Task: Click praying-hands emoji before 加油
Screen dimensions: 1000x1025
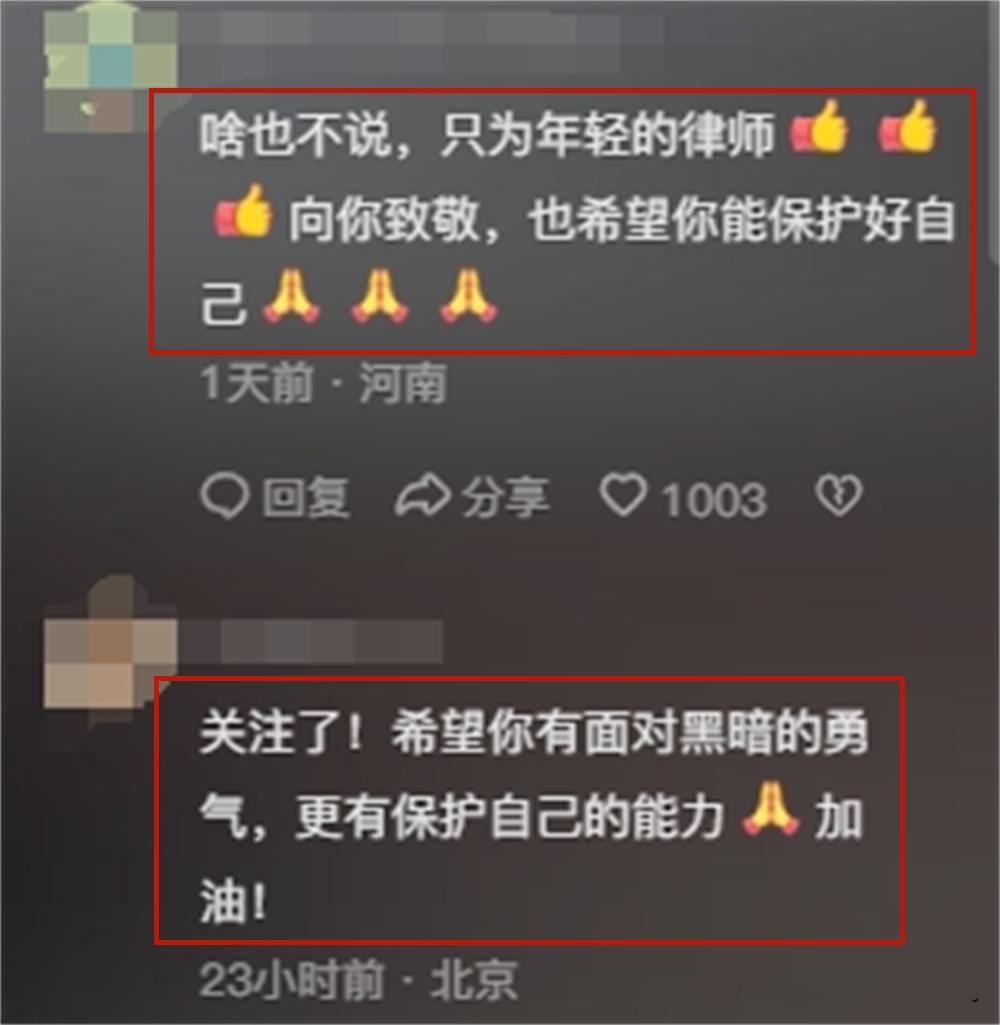Action: [x=771, y=810]
